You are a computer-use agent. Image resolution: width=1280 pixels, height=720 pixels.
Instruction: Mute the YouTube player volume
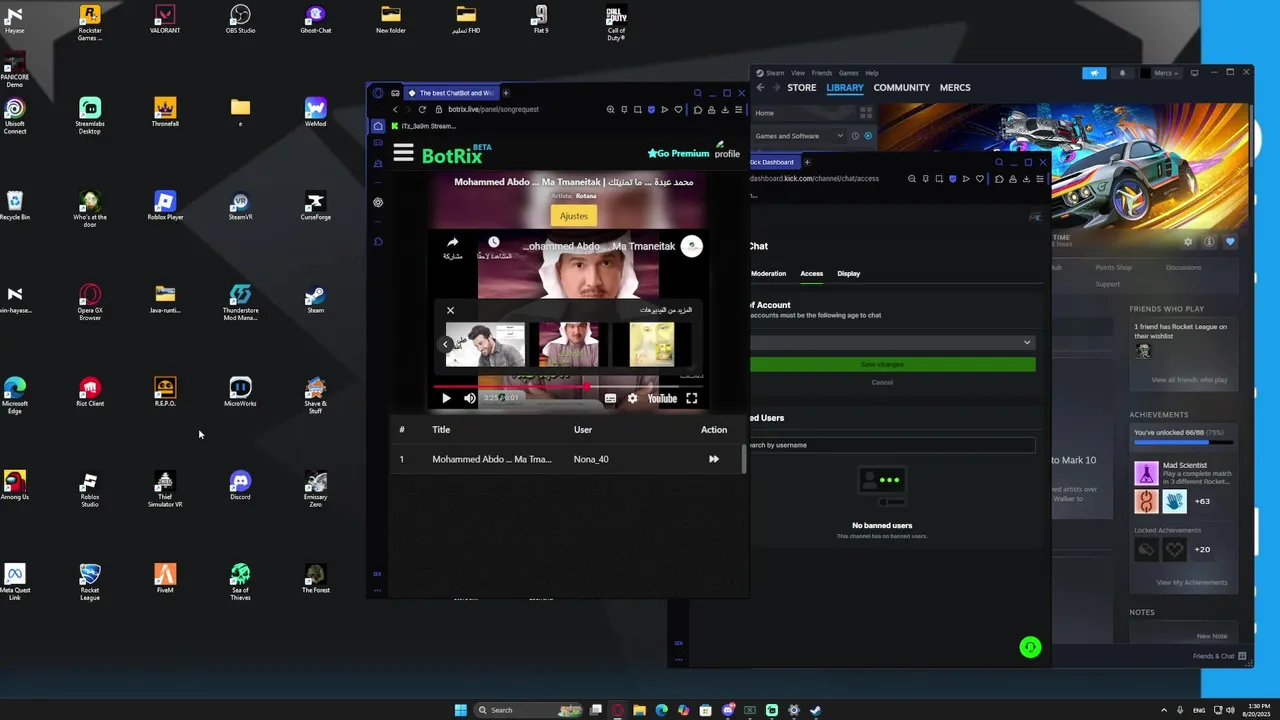(x=470, y=398)
